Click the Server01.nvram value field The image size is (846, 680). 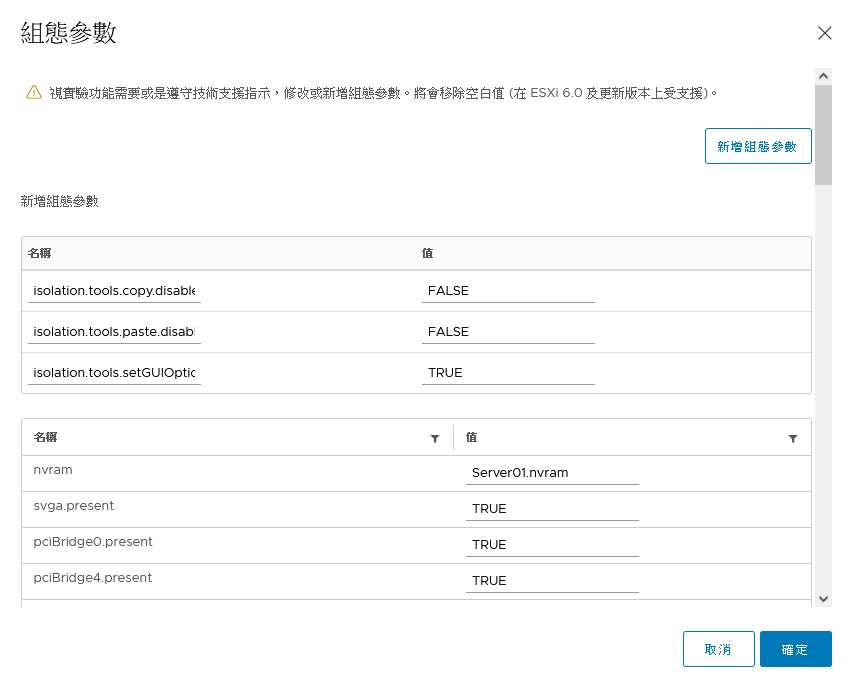pos(552,473)
